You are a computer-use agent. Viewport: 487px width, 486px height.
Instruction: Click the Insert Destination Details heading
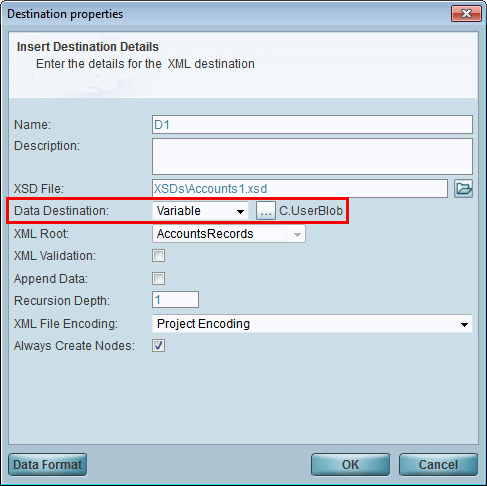[88, 47]
